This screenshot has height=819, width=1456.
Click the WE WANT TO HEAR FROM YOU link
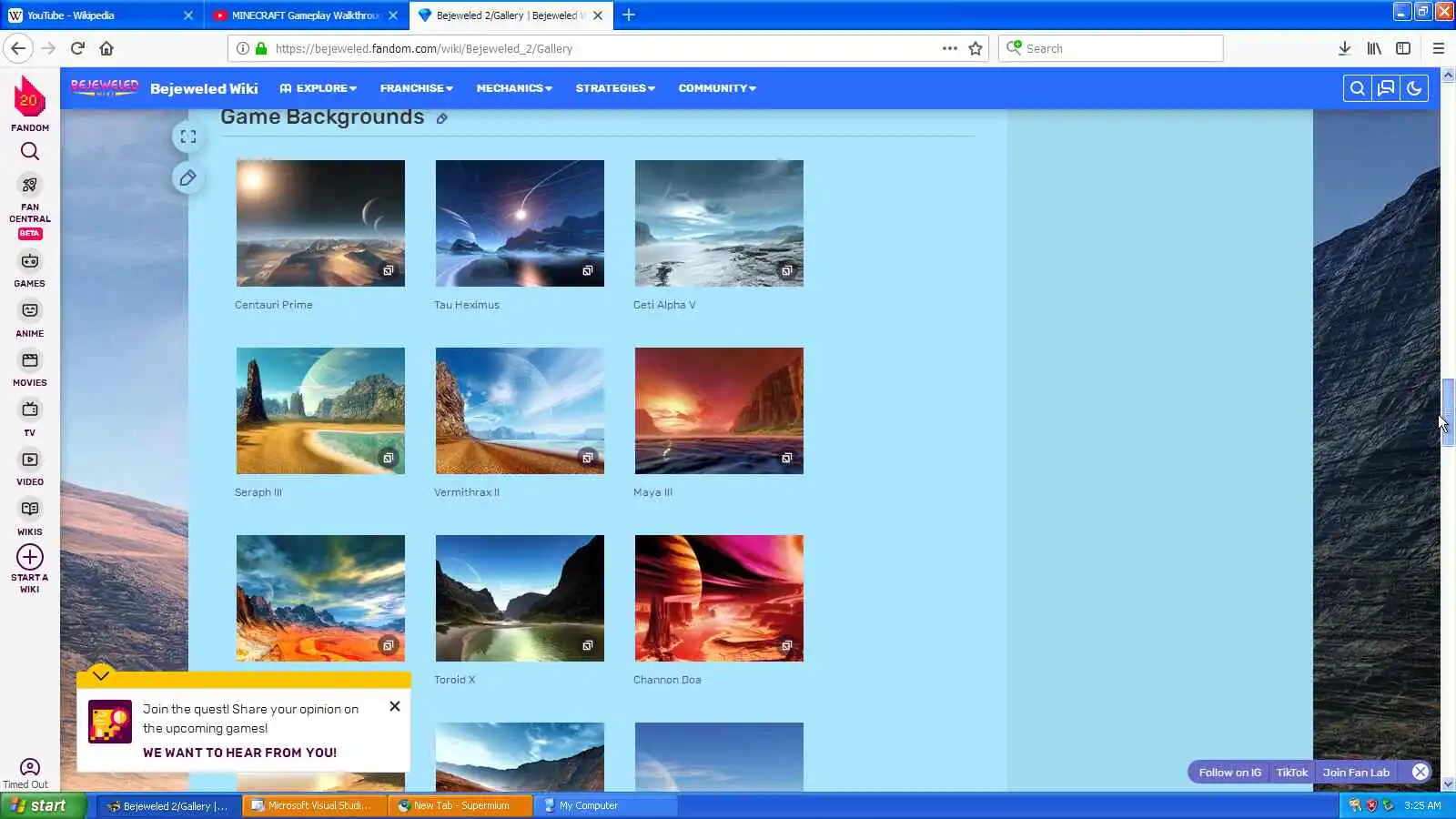239,753
